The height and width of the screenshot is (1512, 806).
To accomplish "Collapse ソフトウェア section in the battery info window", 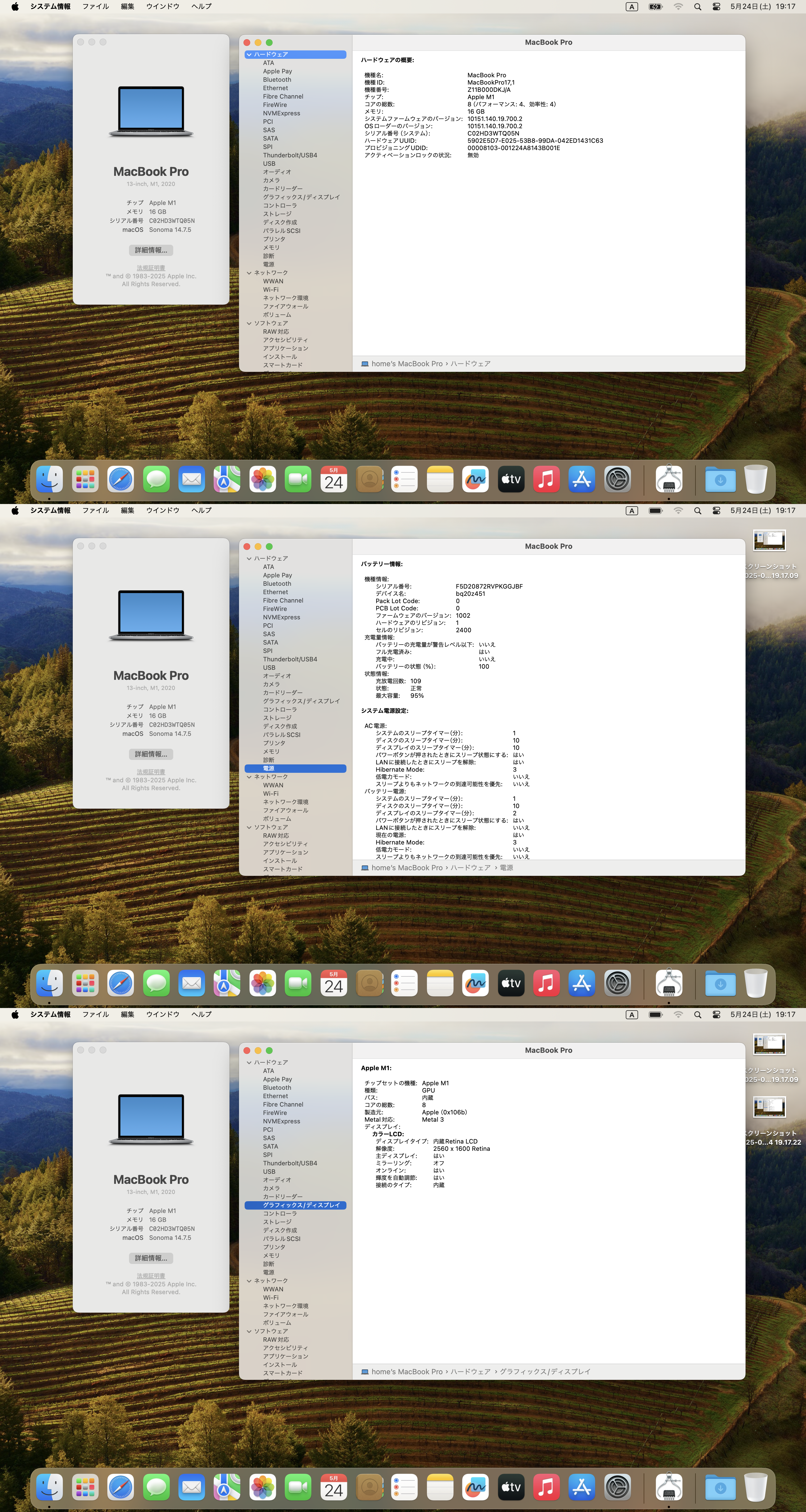I will pyautogui.click(x=249, y=828).
